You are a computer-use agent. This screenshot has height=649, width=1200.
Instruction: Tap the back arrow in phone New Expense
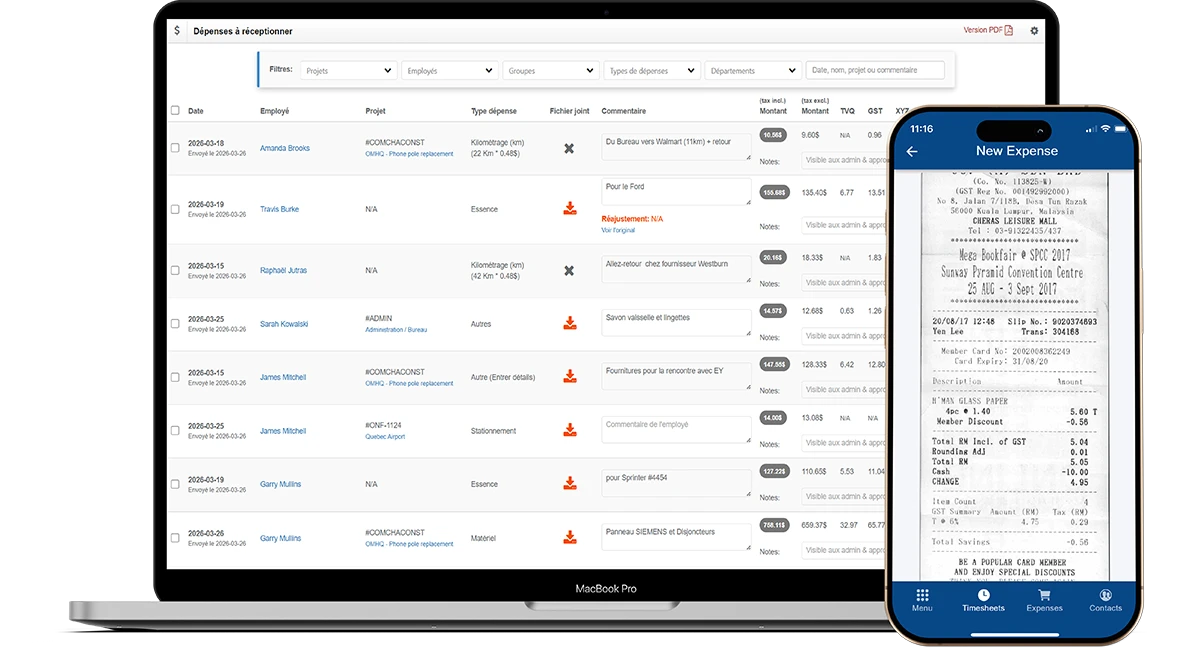[x=911, y=151]
